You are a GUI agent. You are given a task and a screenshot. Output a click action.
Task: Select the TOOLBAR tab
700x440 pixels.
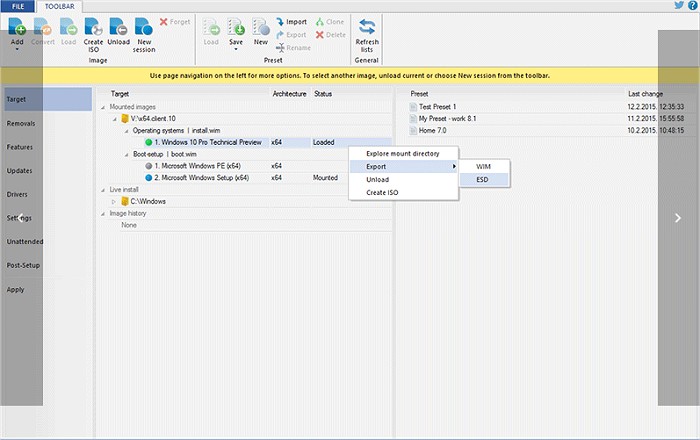(59, 6)
